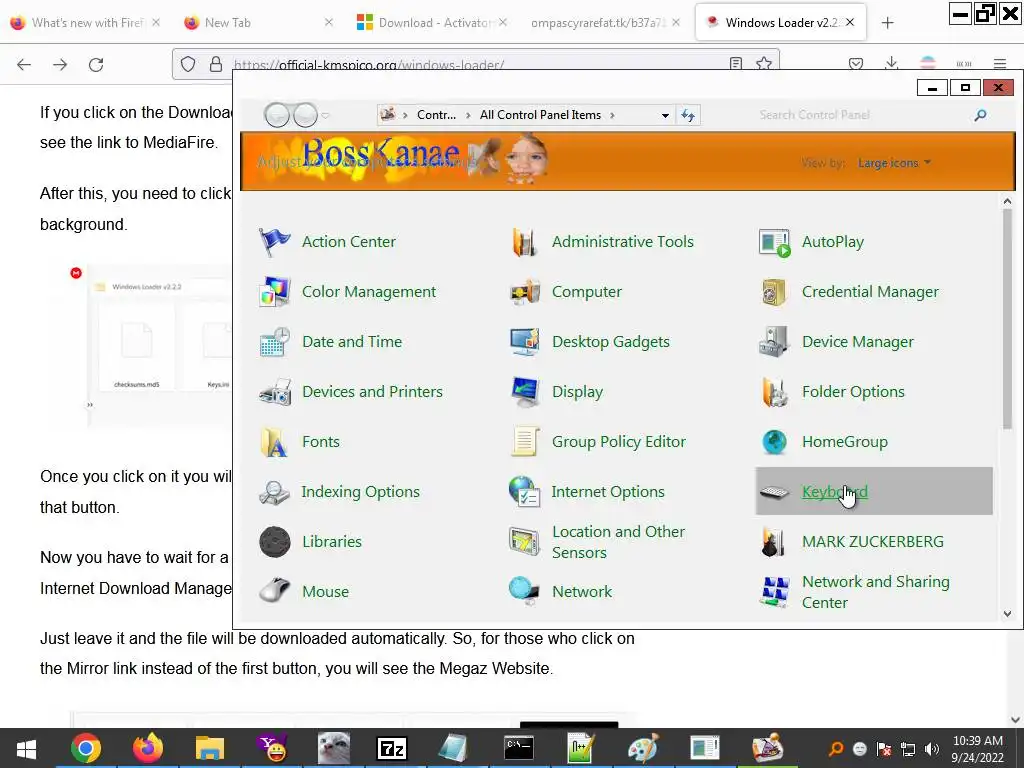The image size is (1024, 768).
Task: Open Location and Other Sensors icon
Action: coord(524,542)
